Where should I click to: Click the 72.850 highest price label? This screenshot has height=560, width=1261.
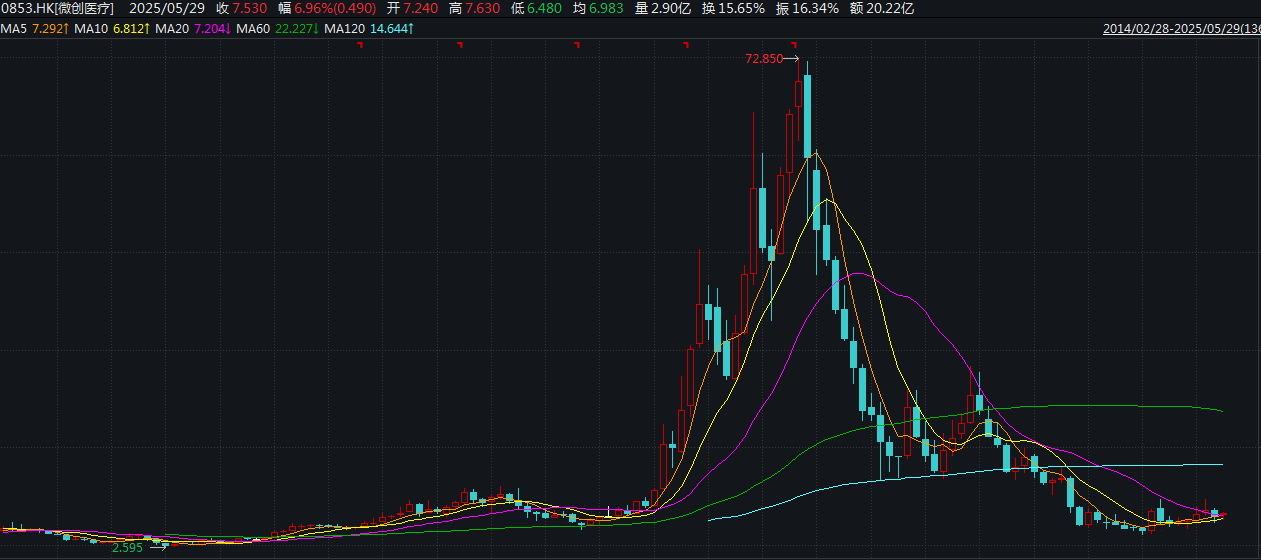[x=764, y=59]
